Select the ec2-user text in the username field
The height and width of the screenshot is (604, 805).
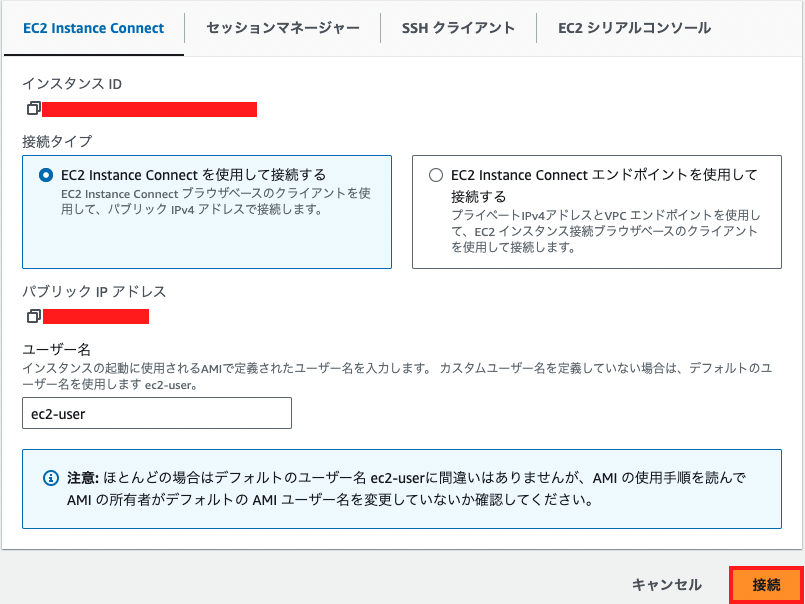click(60, 413)
